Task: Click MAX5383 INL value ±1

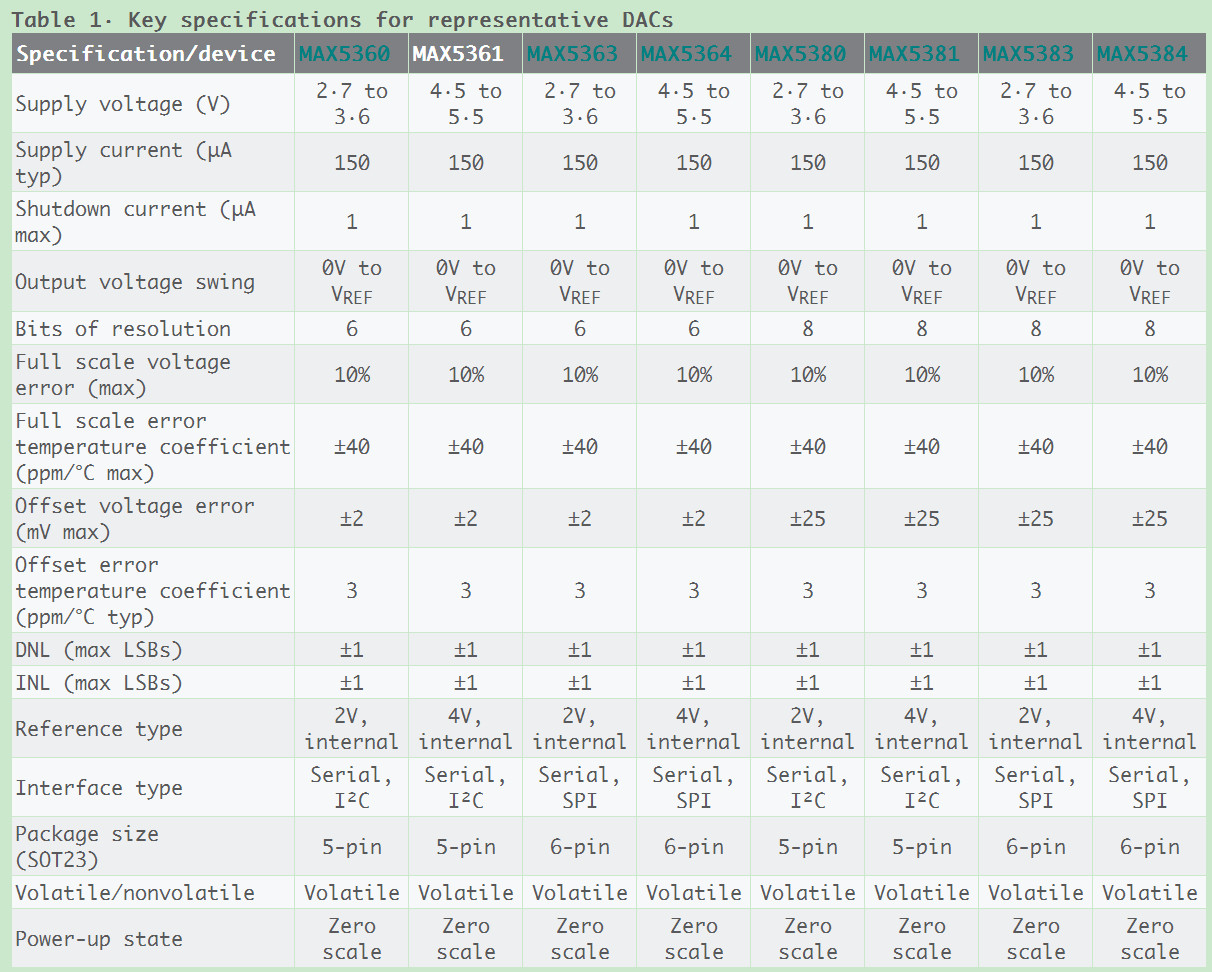Action: pyautogui.click(x=1035, y=684)
